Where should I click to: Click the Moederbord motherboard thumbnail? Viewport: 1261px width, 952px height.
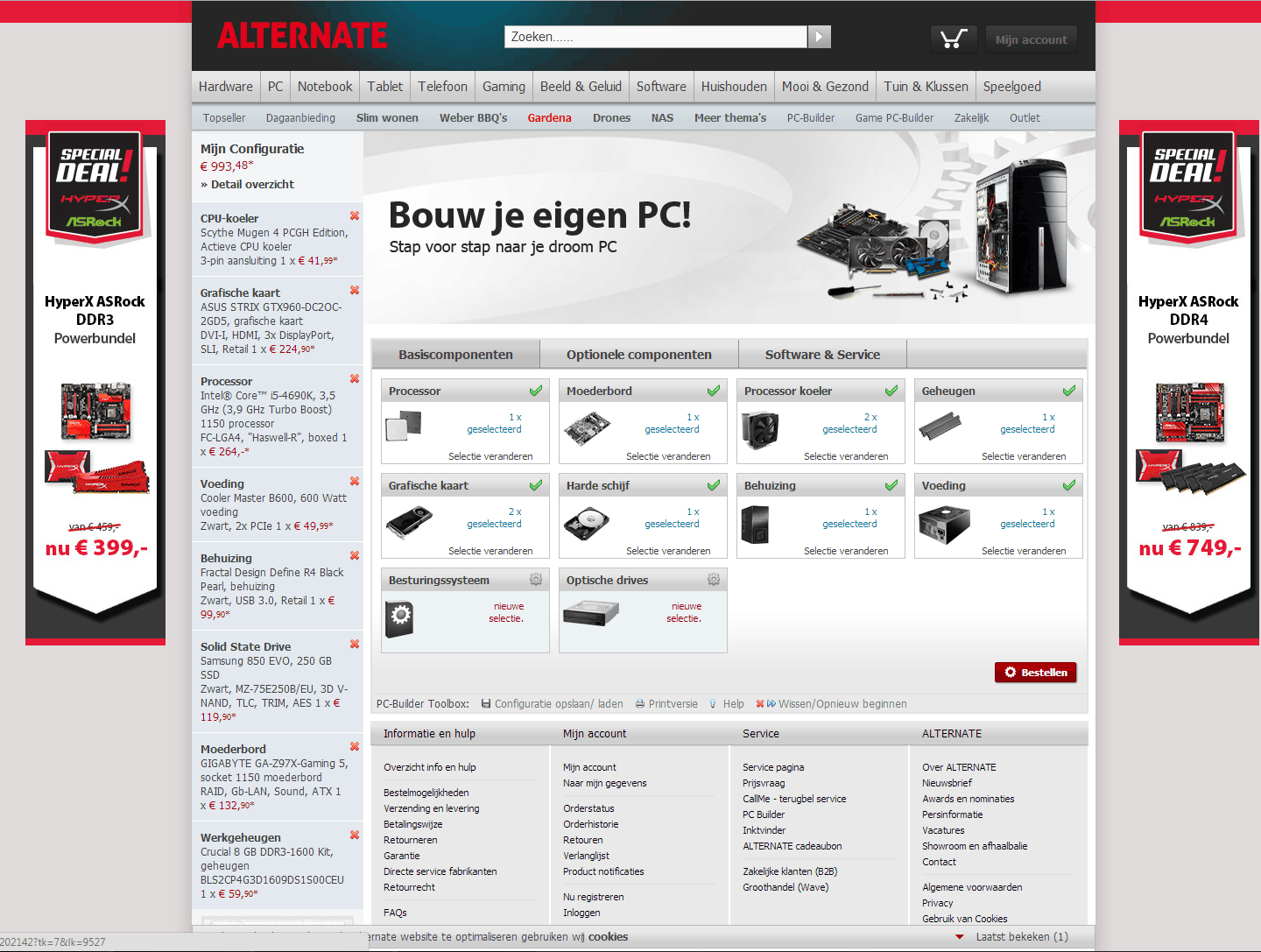coord(586,428)
